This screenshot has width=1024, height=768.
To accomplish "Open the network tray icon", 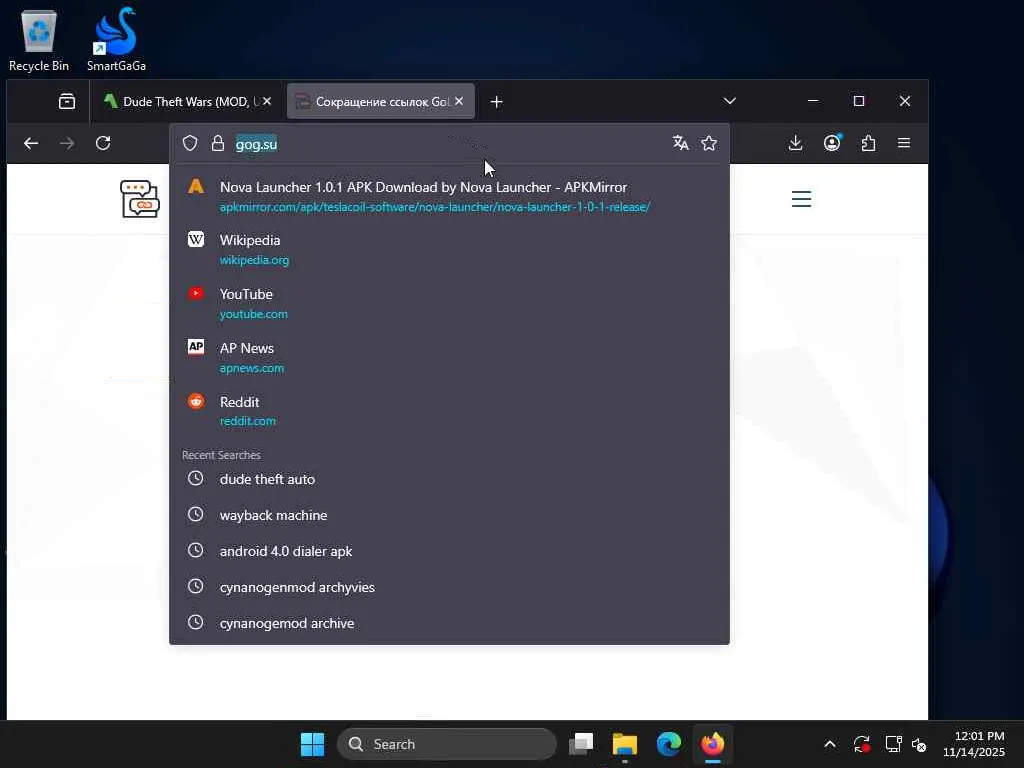I will 893,744.
